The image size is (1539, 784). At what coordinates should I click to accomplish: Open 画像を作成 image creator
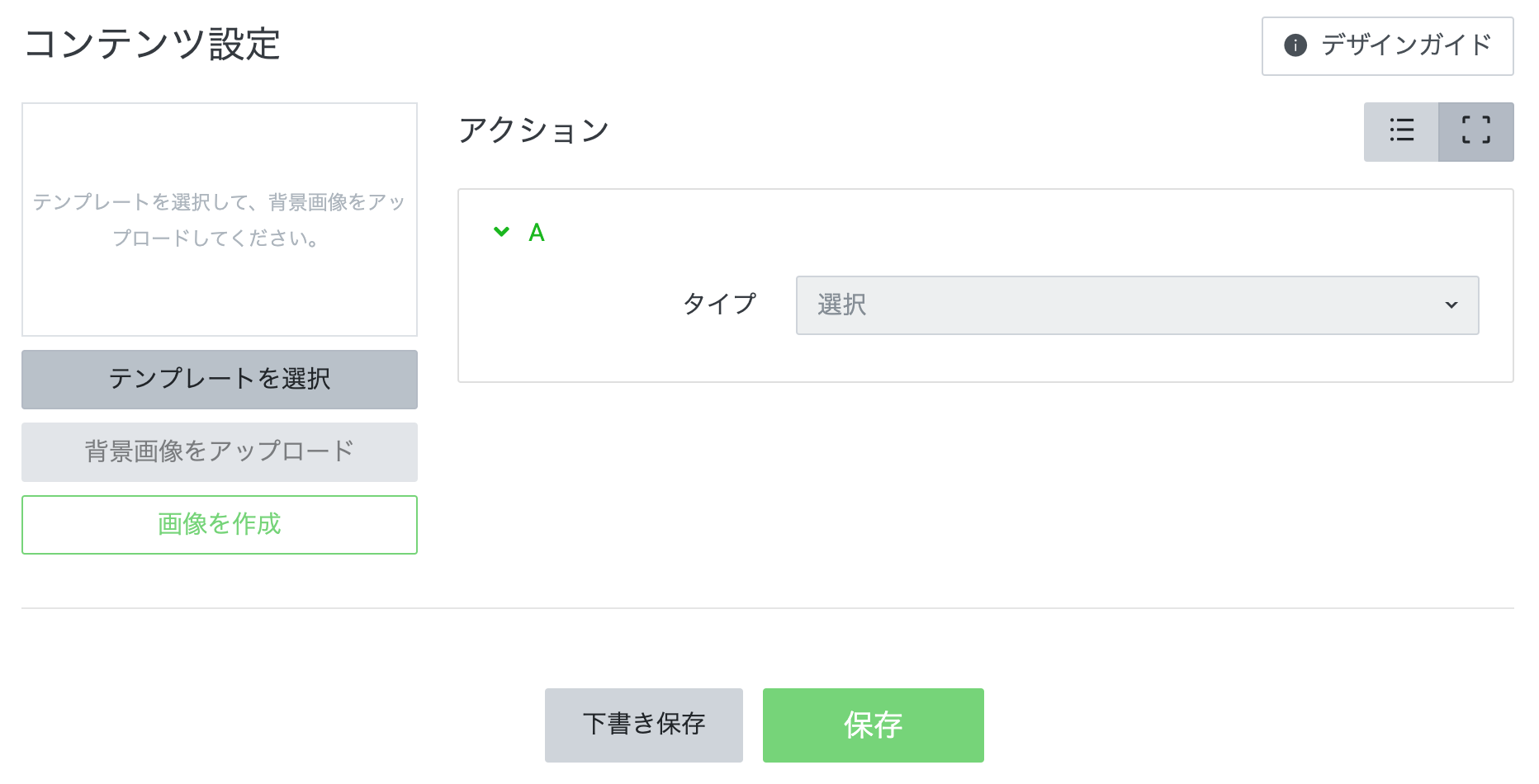click(x=220, y=524)
